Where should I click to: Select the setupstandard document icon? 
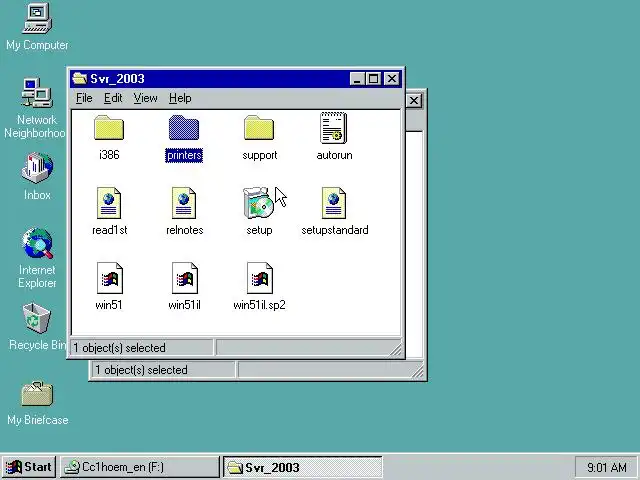[x=333, y=203]
